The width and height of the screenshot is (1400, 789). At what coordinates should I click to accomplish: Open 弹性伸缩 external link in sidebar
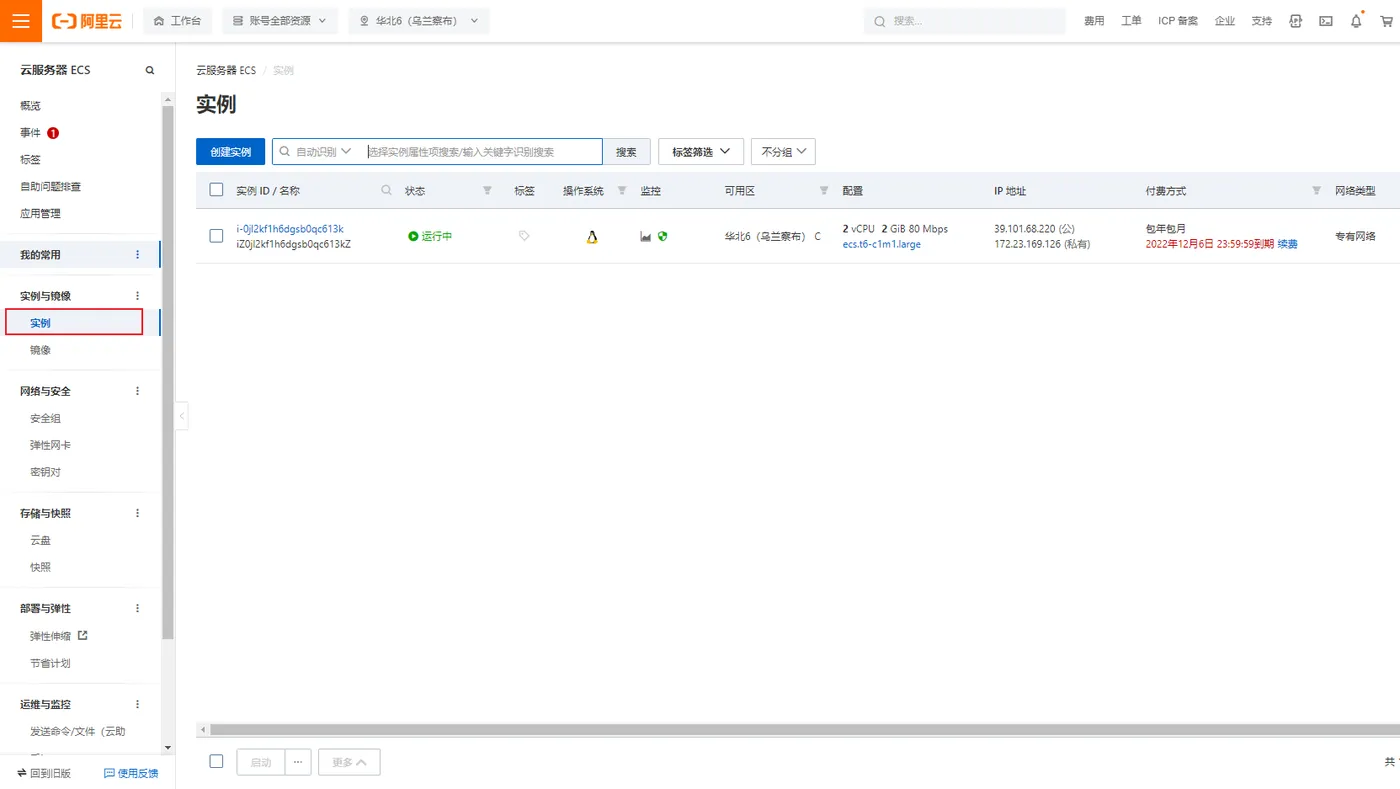click(59, 636)
